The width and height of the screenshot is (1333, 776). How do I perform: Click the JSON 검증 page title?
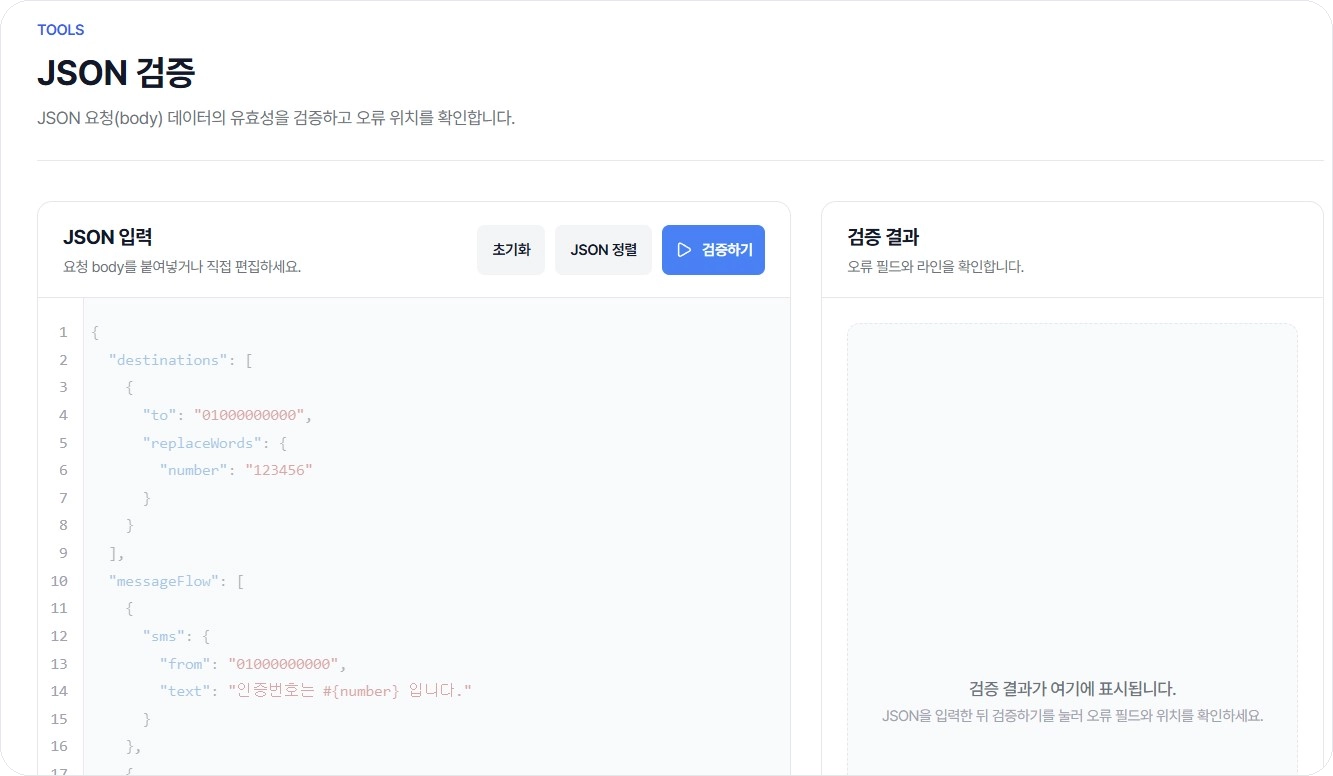[114, 73]
